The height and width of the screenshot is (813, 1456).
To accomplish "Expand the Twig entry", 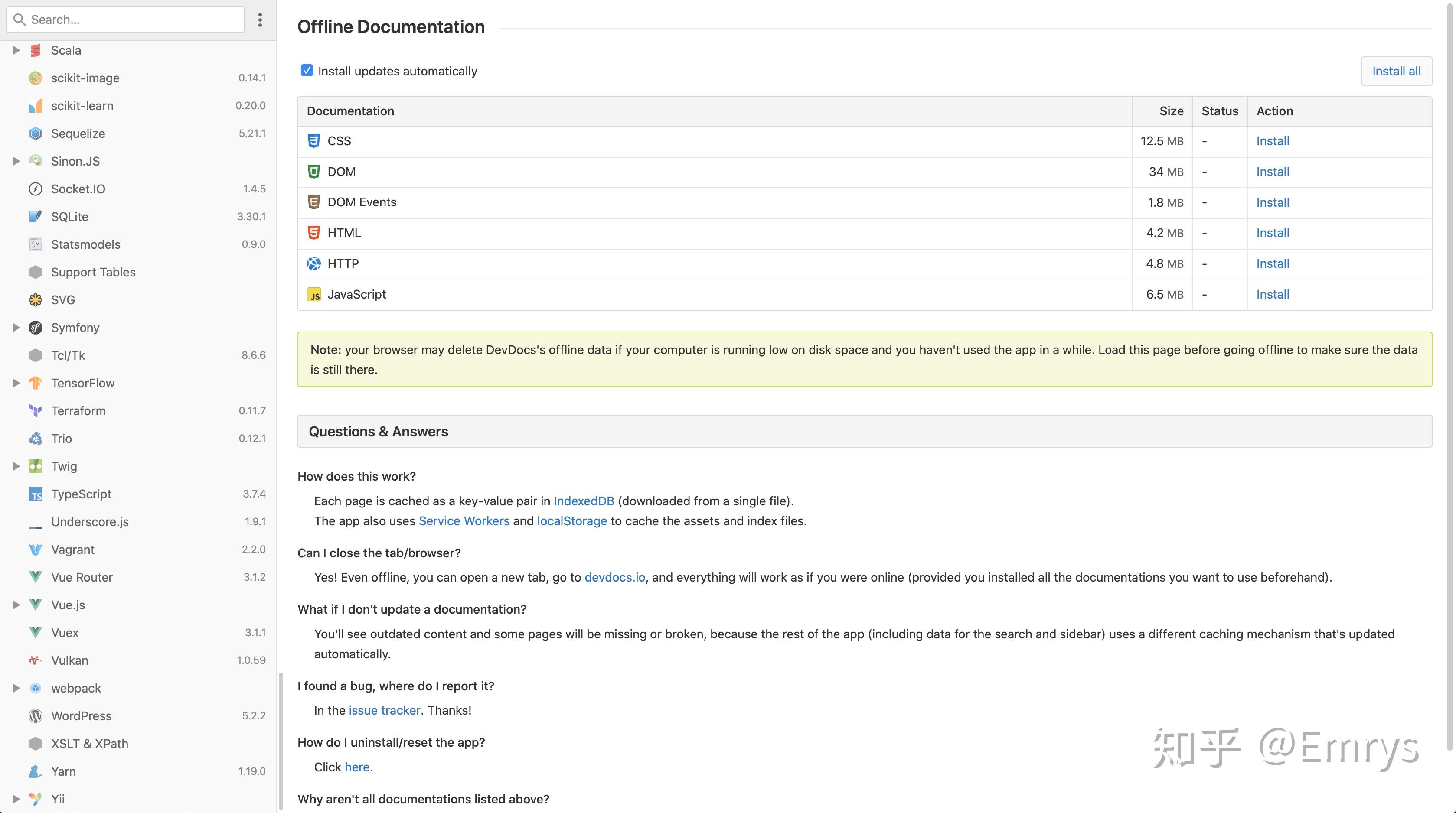I will [15, 466].
